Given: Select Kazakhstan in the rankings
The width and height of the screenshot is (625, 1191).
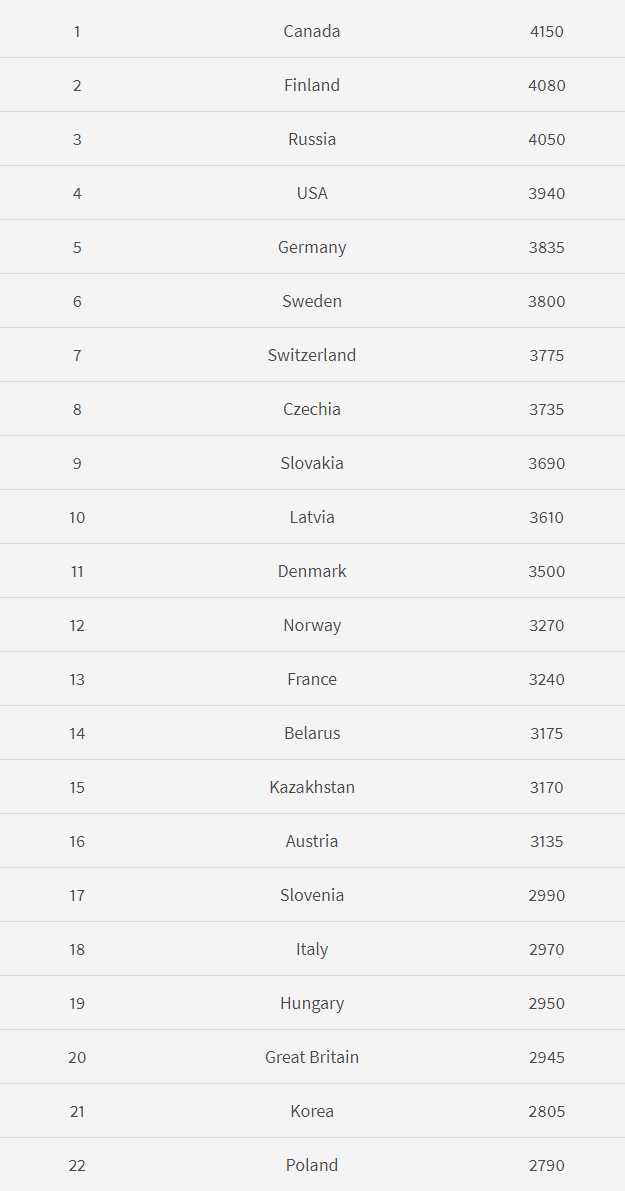Looking at the screenshot, I should pyautogui.click(x=311, y=786).
